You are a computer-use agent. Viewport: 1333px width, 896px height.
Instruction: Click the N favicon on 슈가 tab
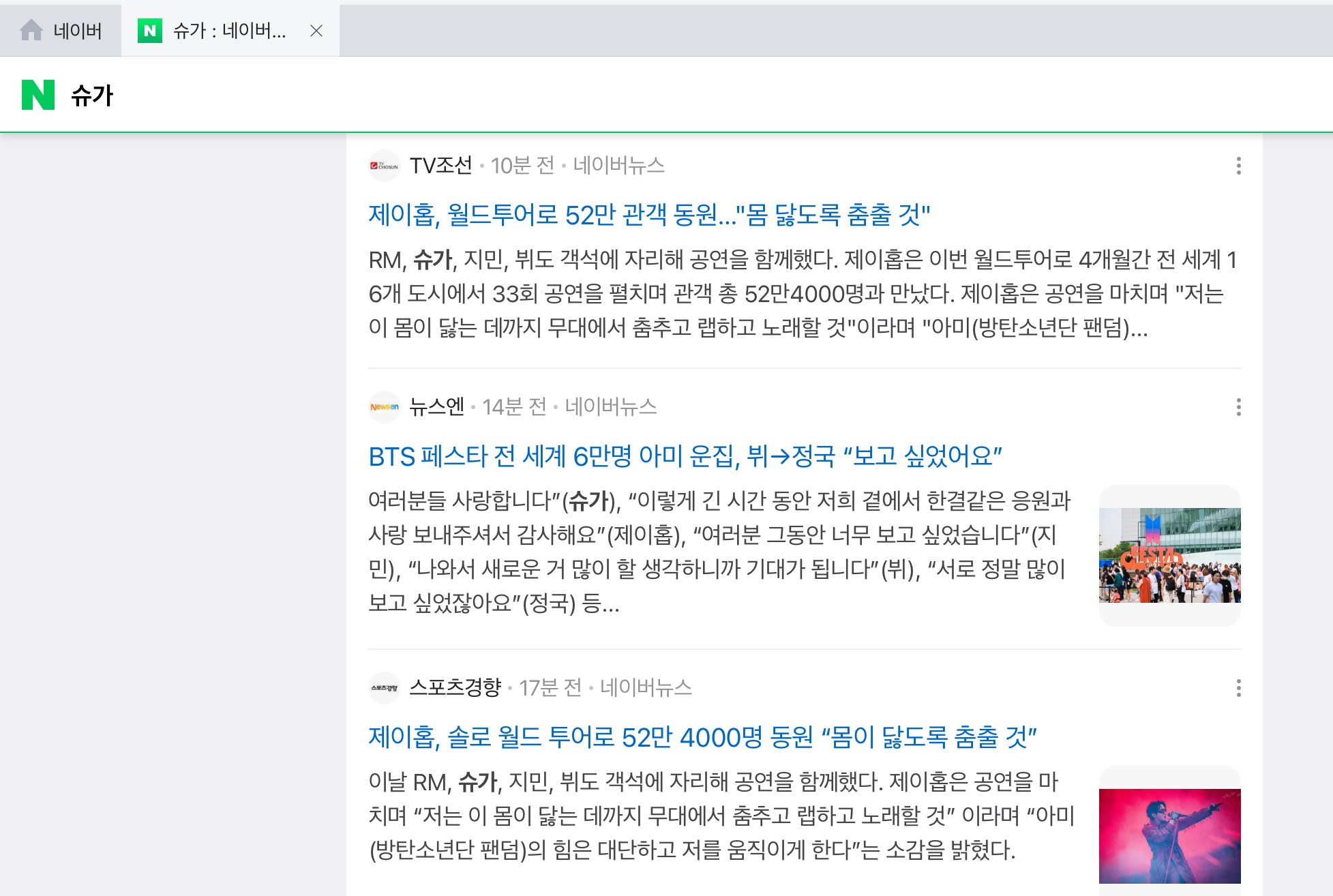click(x=150, y=31)
